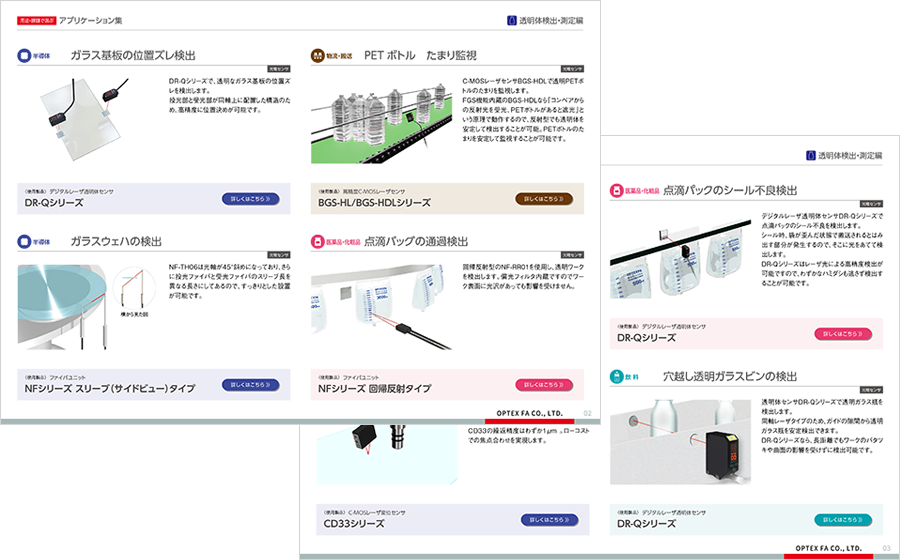900x560 pixels.
Task: Click the アプリケーション集 title text
Action: click(x=91, y=21)
